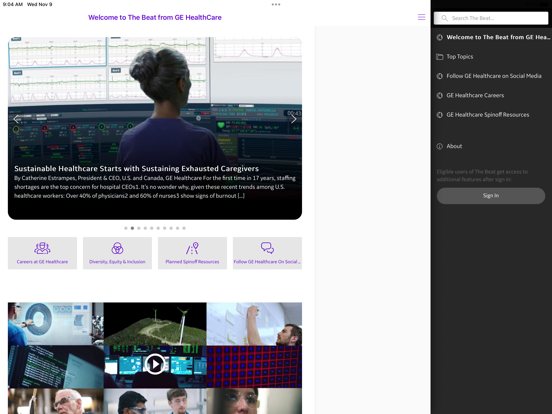Click the wind turbine hill thumbnail
The width and height of the screenshot is (552, 414).
pos(155,324)
